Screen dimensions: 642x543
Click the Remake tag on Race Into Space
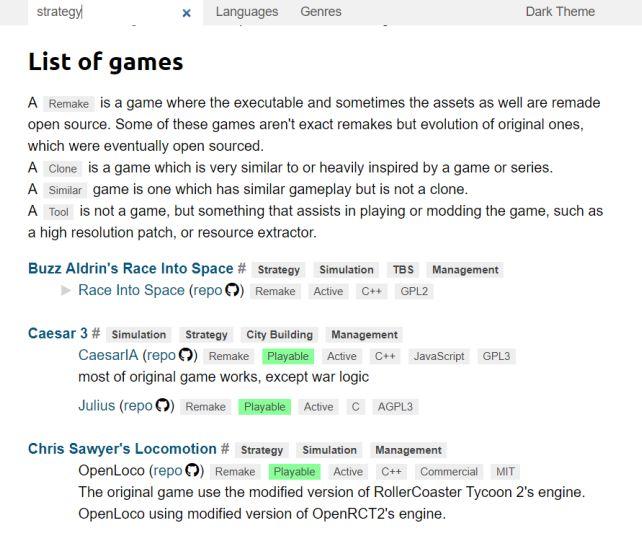point(275,291)
